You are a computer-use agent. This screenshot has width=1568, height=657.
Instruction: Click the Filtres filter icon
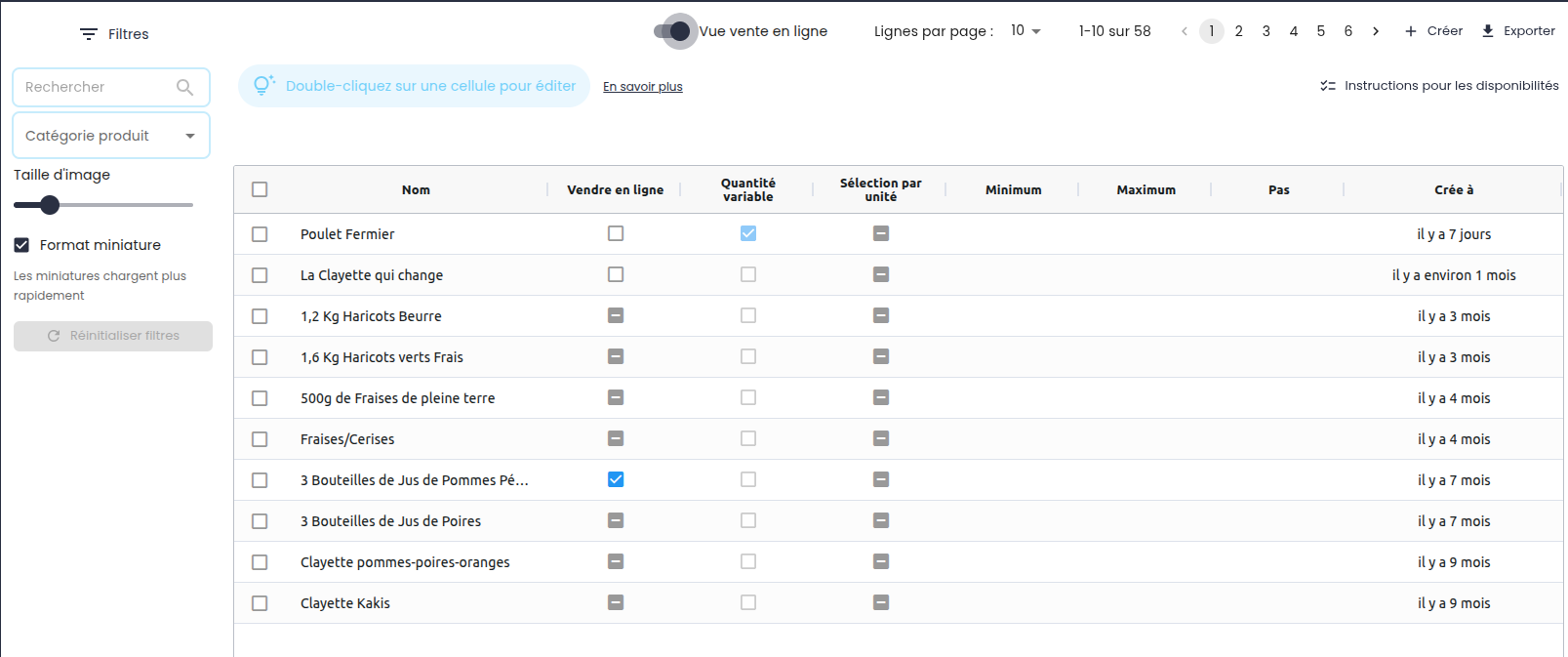pos(89,34)
